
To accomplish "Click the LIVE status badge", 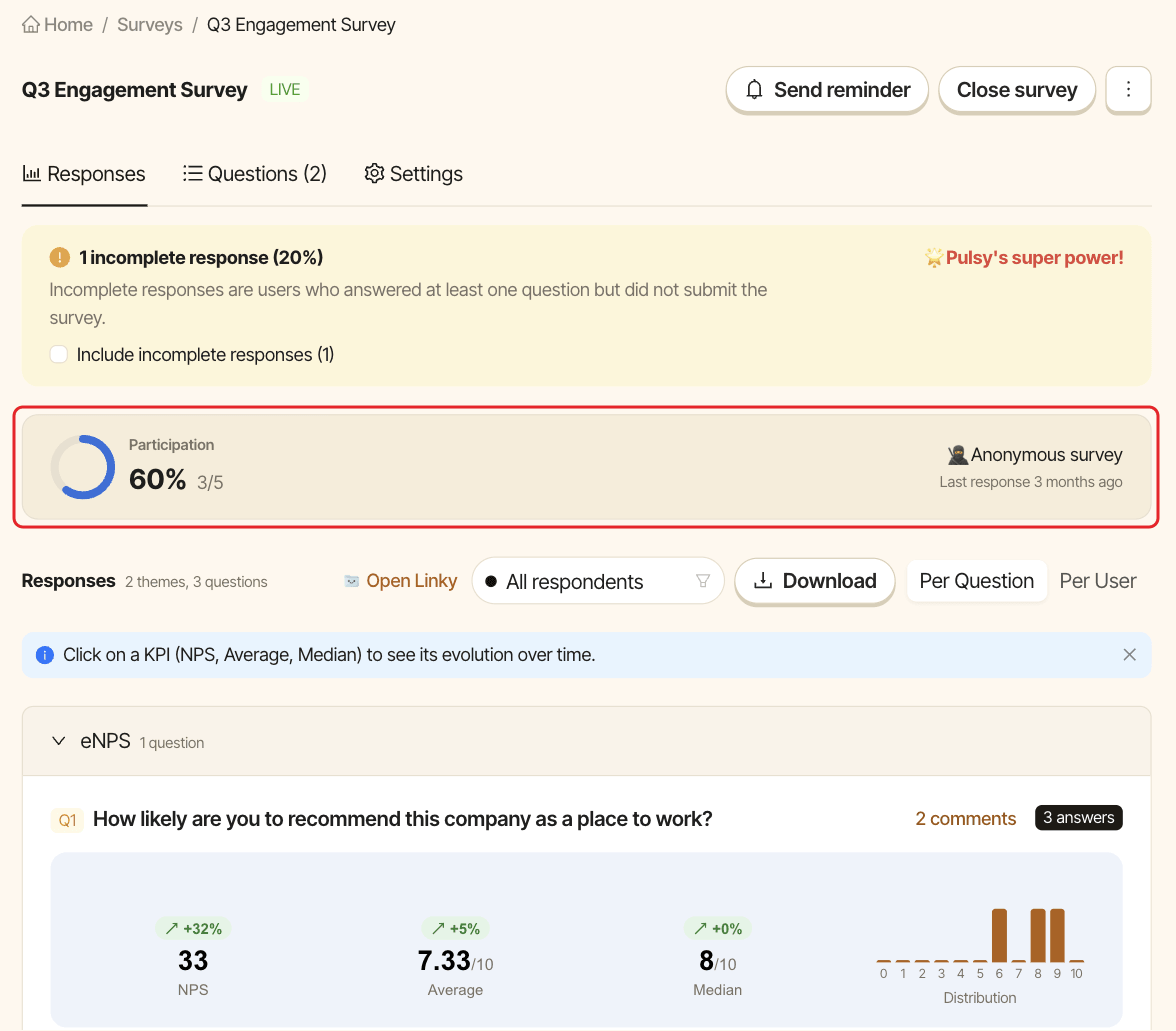I will tap(285, 90).
